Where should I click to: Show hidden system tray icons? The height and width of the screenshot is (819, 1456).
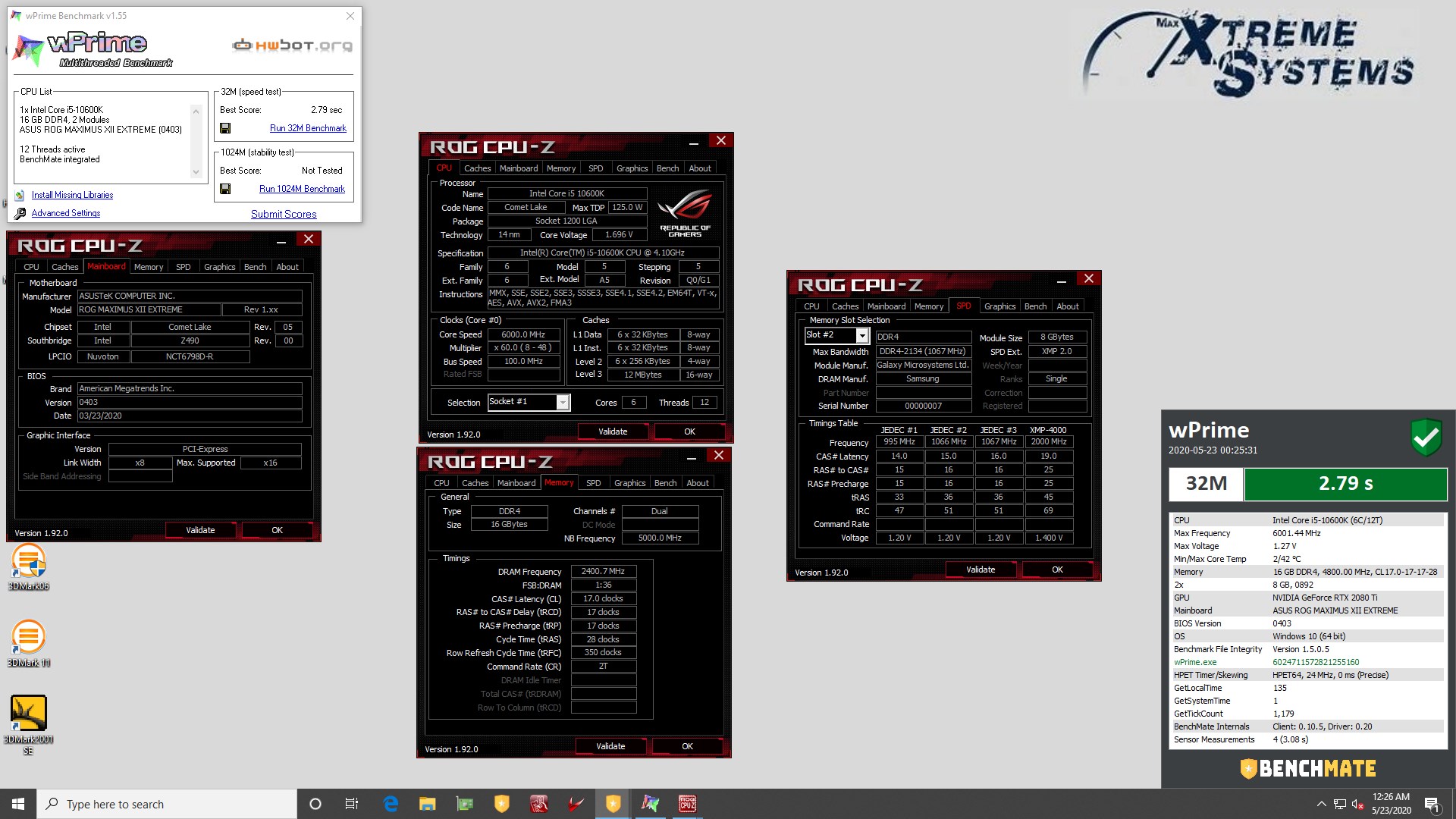tap(1322, 804)
